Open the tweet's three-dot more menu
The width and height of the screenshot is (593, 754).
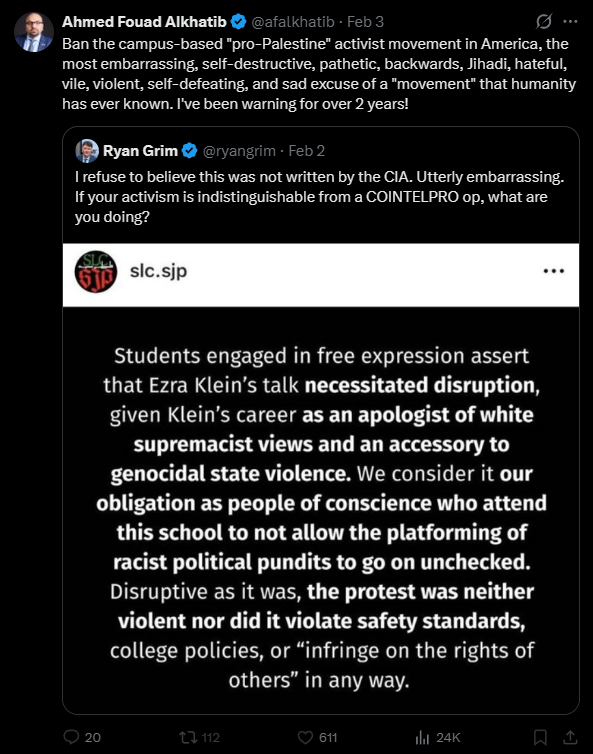(570, 21)
